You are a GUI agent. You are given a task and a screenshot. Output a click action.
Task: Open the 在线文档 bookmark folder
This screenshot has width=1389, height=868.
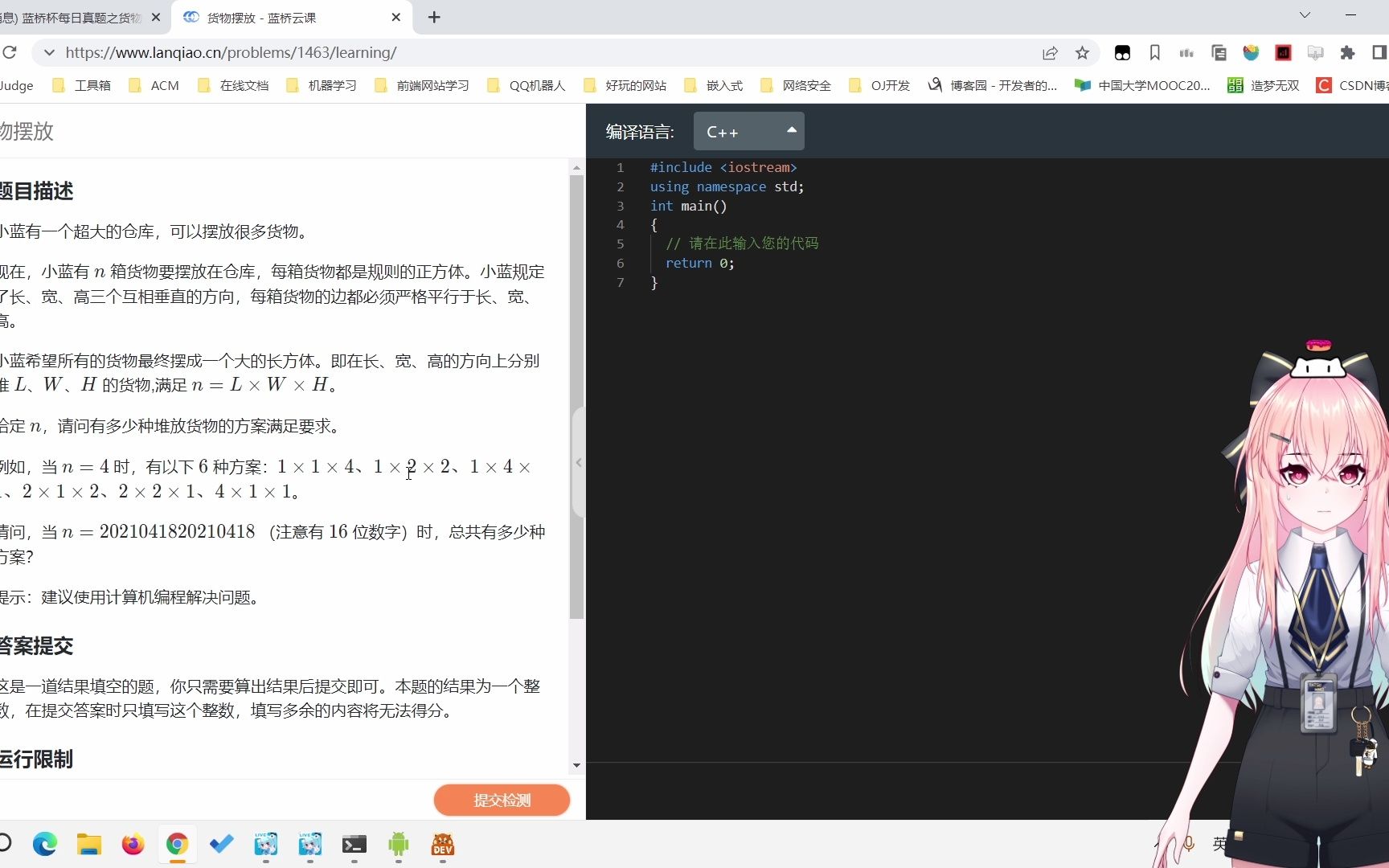(x=233, y=85)
